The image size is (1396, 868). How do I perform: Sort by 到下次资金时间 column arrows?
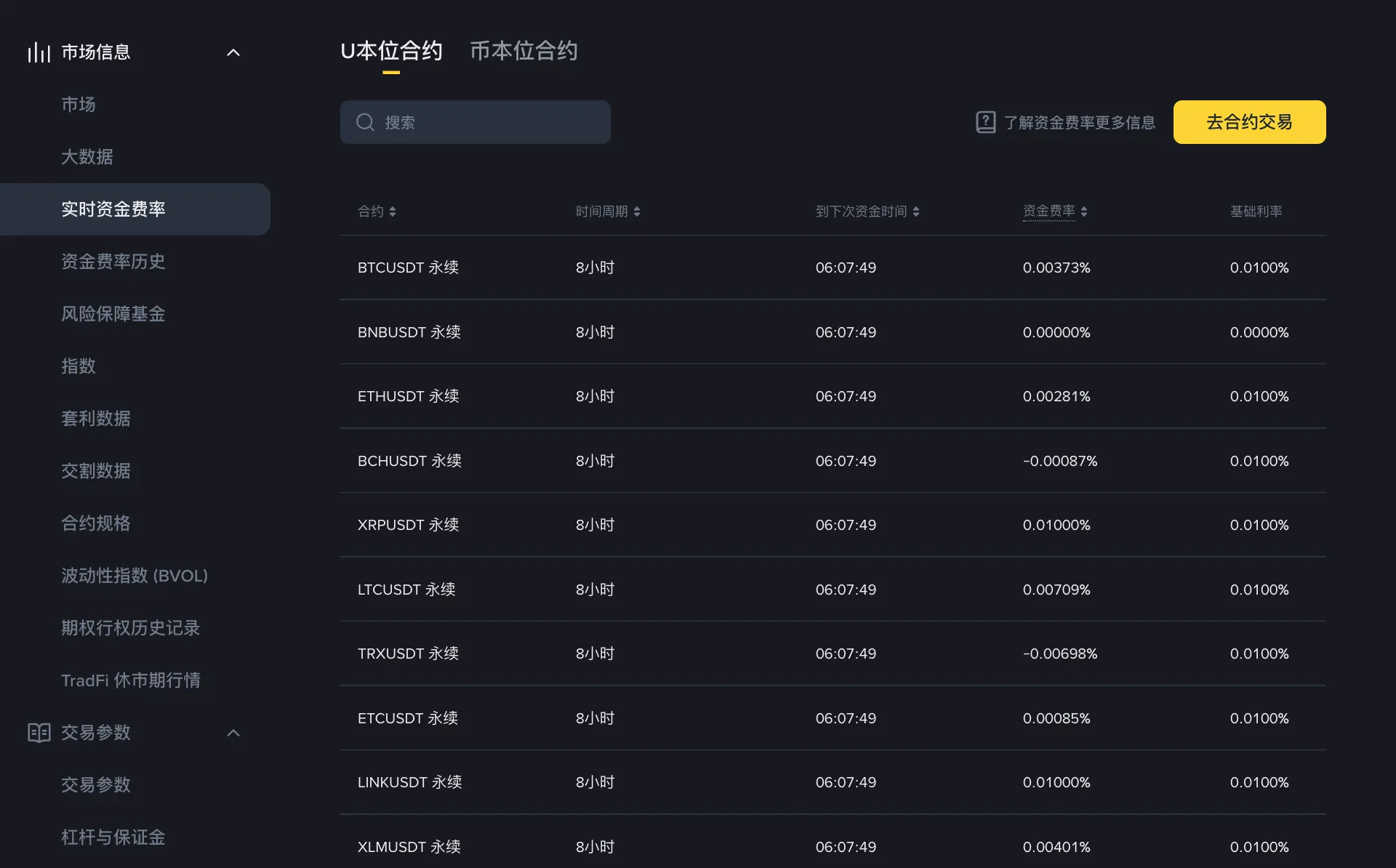(916, 212)
